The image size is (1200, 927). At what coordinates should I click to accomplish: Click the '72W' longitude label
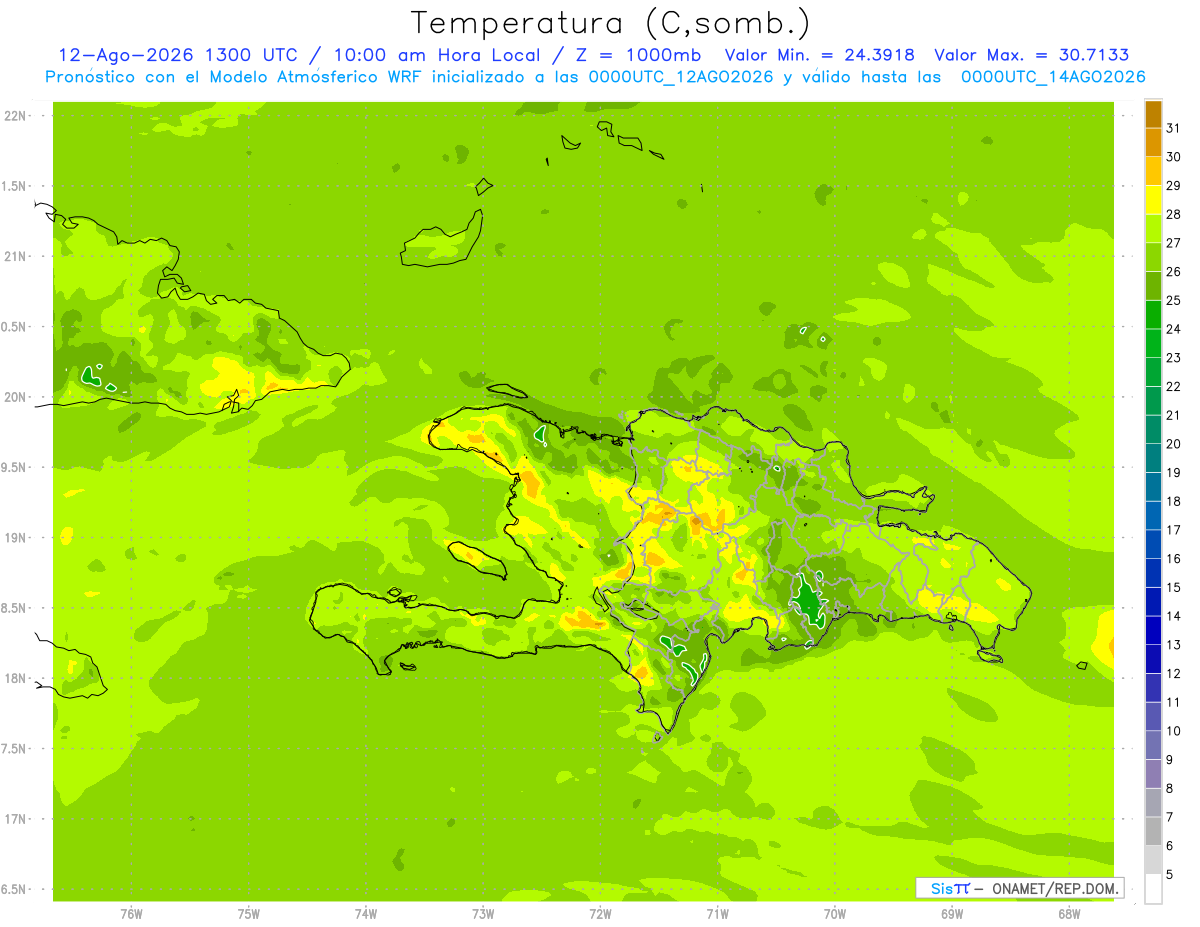600,914
